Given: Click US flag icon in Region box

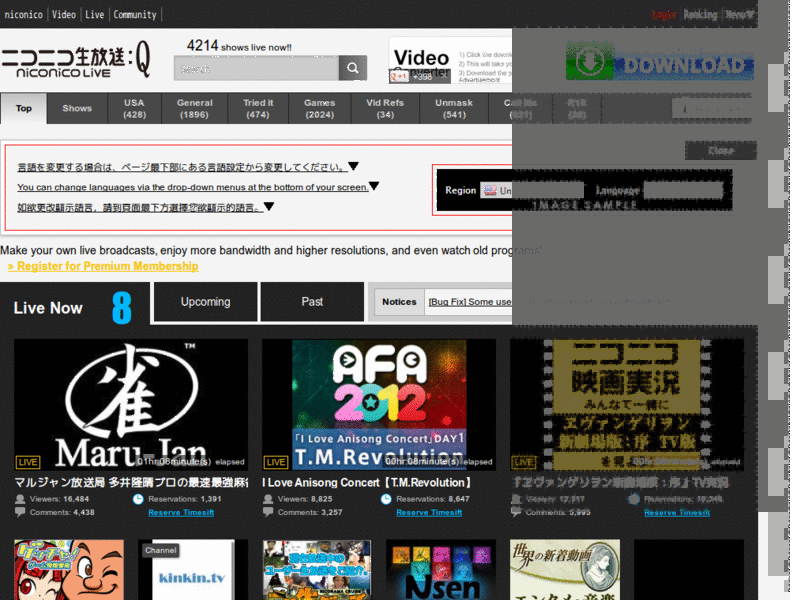Looking at the screenshot, I should click(490, 190).
